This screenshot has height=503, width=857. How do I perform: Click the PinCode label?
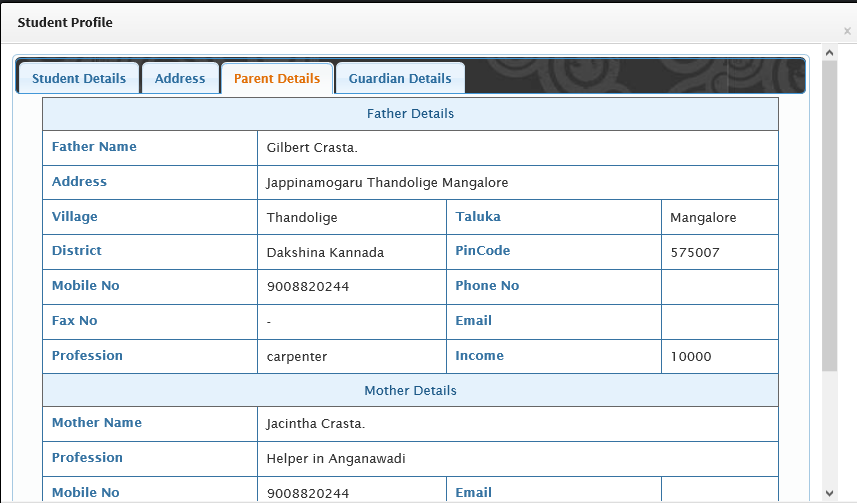[483, 250]
